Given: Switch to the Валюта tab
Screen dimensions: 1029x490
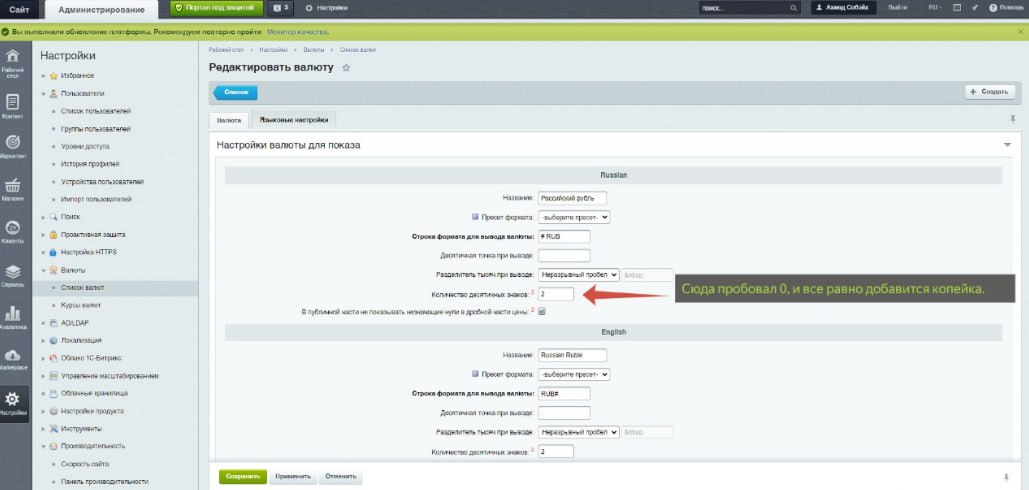Looking at the screenshot, I should [229, 121].
